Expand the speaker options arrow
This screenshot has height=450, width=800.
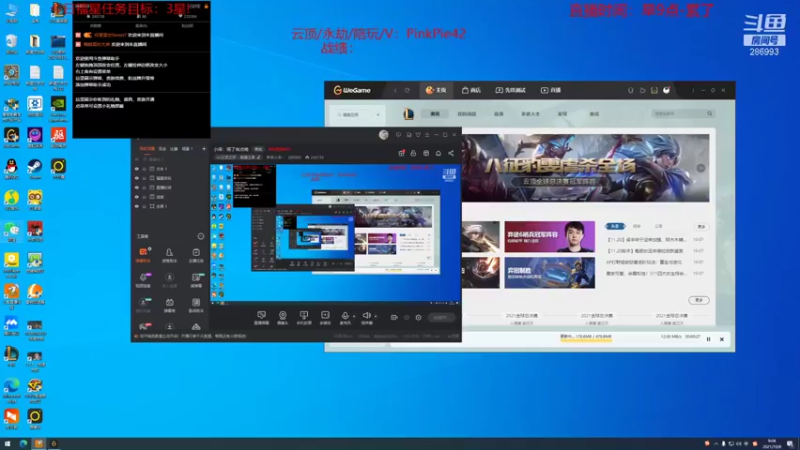[x=376, y=316]
